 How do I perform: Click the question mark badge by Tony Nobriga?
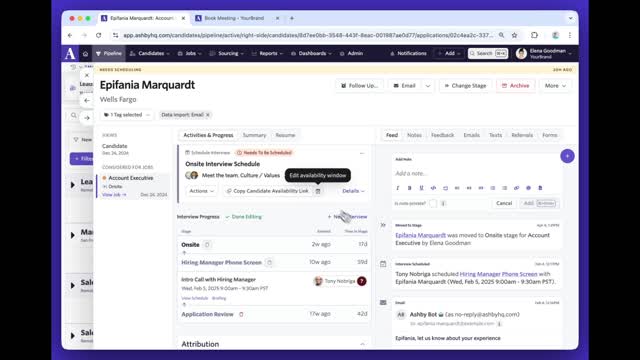tap(362, 281)
